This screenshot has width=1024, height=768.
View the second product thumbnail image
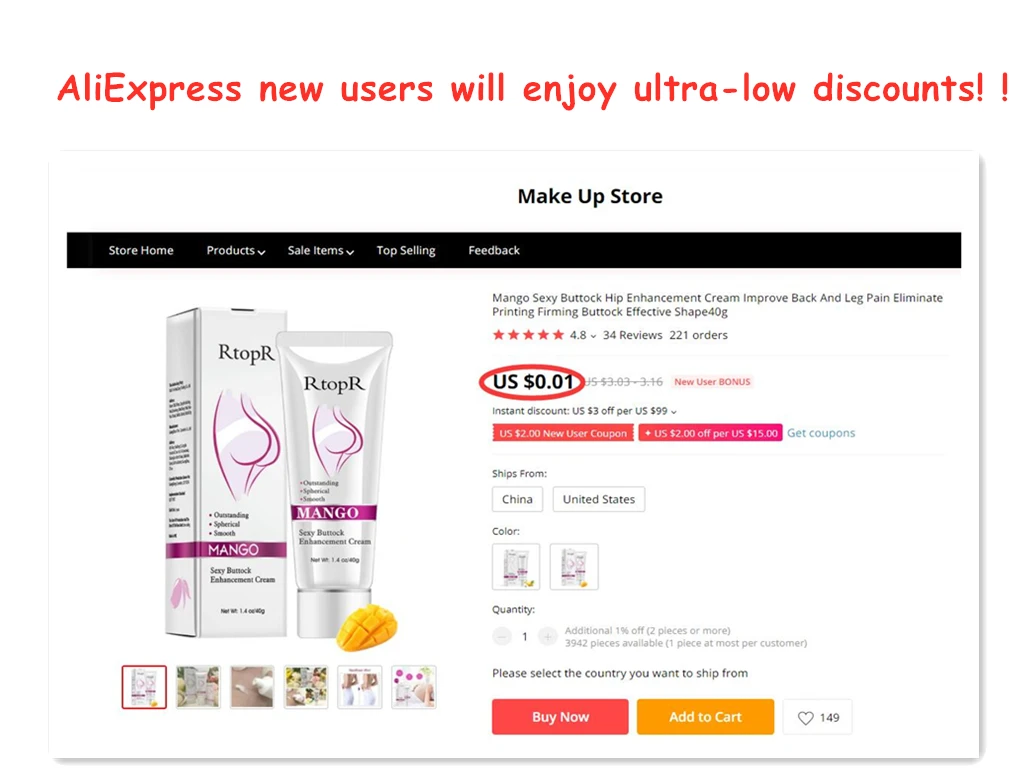point(198,687)
